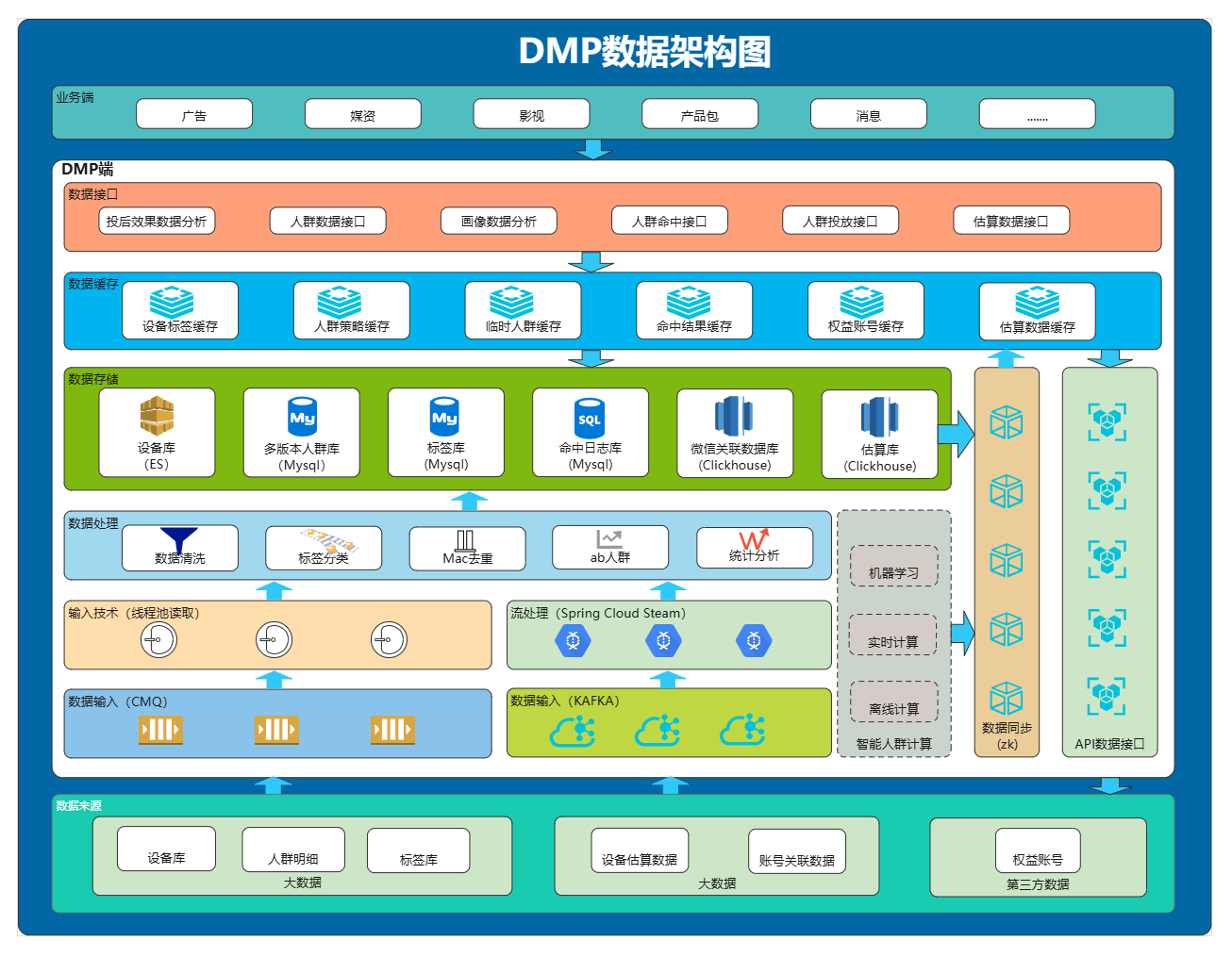The height and width of the screenshot is (957, 1232).
Task: Click the leftmost KAFKA cloud icon
Action: pyautogui.click(x=573, y=731)
